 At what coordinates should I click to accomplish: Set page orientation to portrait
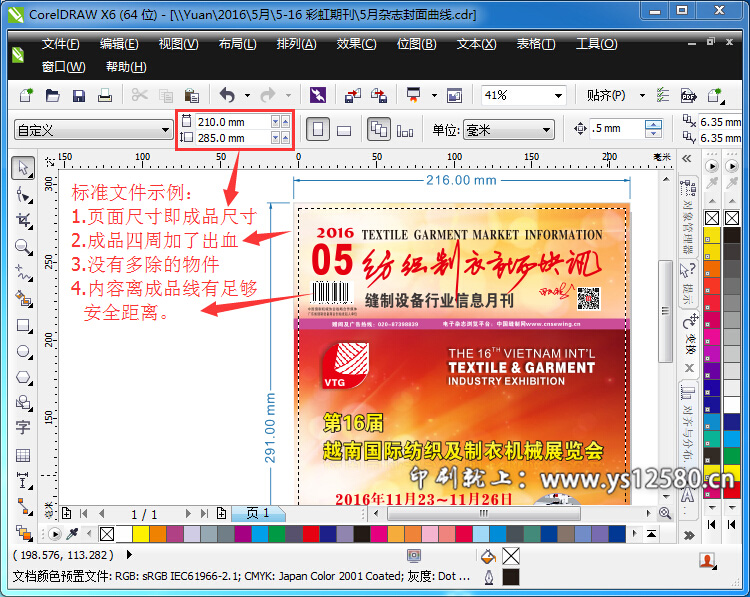click(x=317, y=130)
